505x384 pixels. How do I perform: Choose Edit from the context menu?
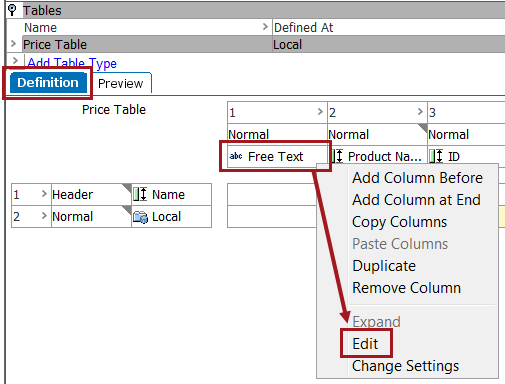tap(365, 344)
